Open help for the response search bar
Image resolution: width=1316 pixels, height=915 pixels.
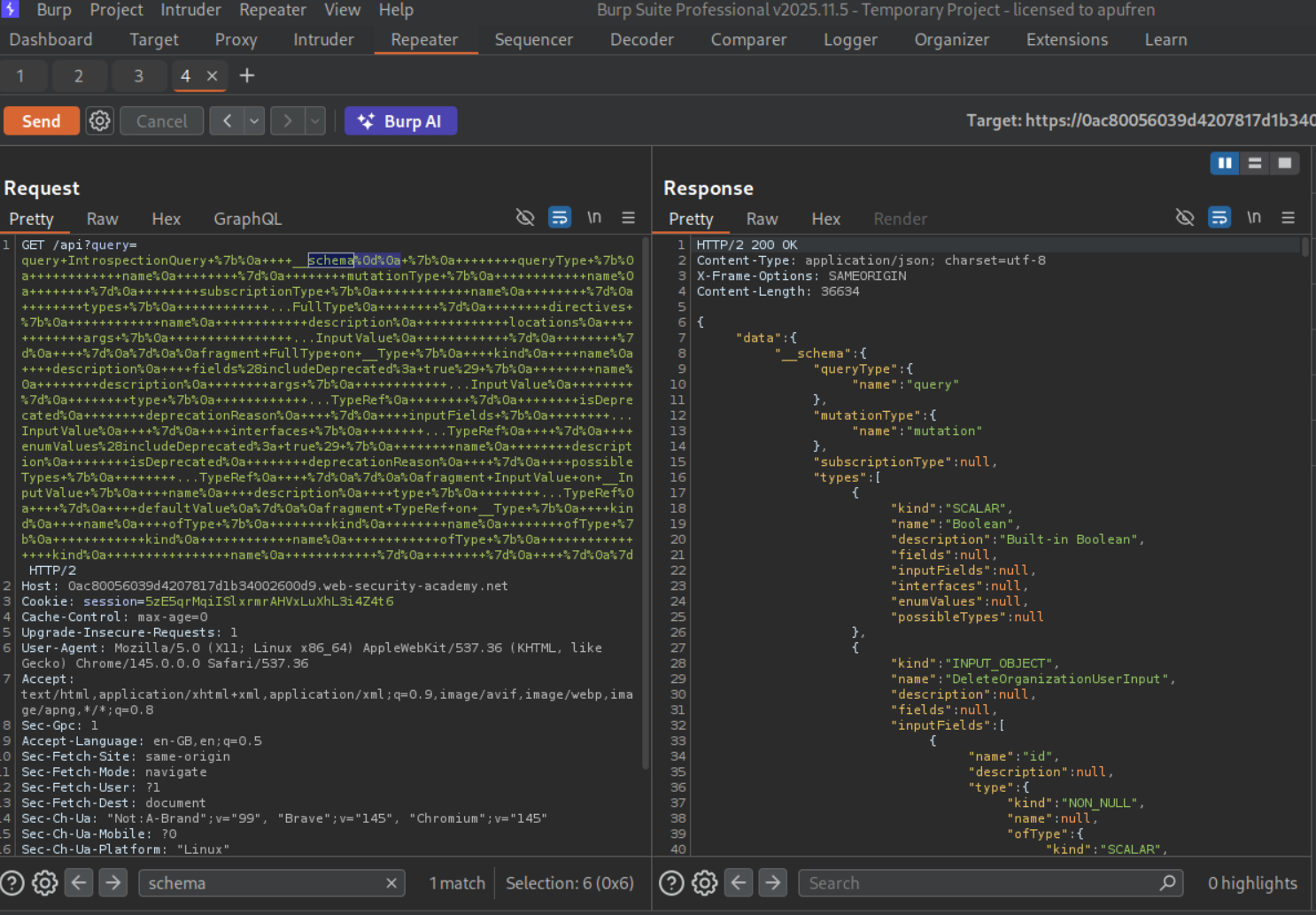pyautogui.click(x=671, y=882)
